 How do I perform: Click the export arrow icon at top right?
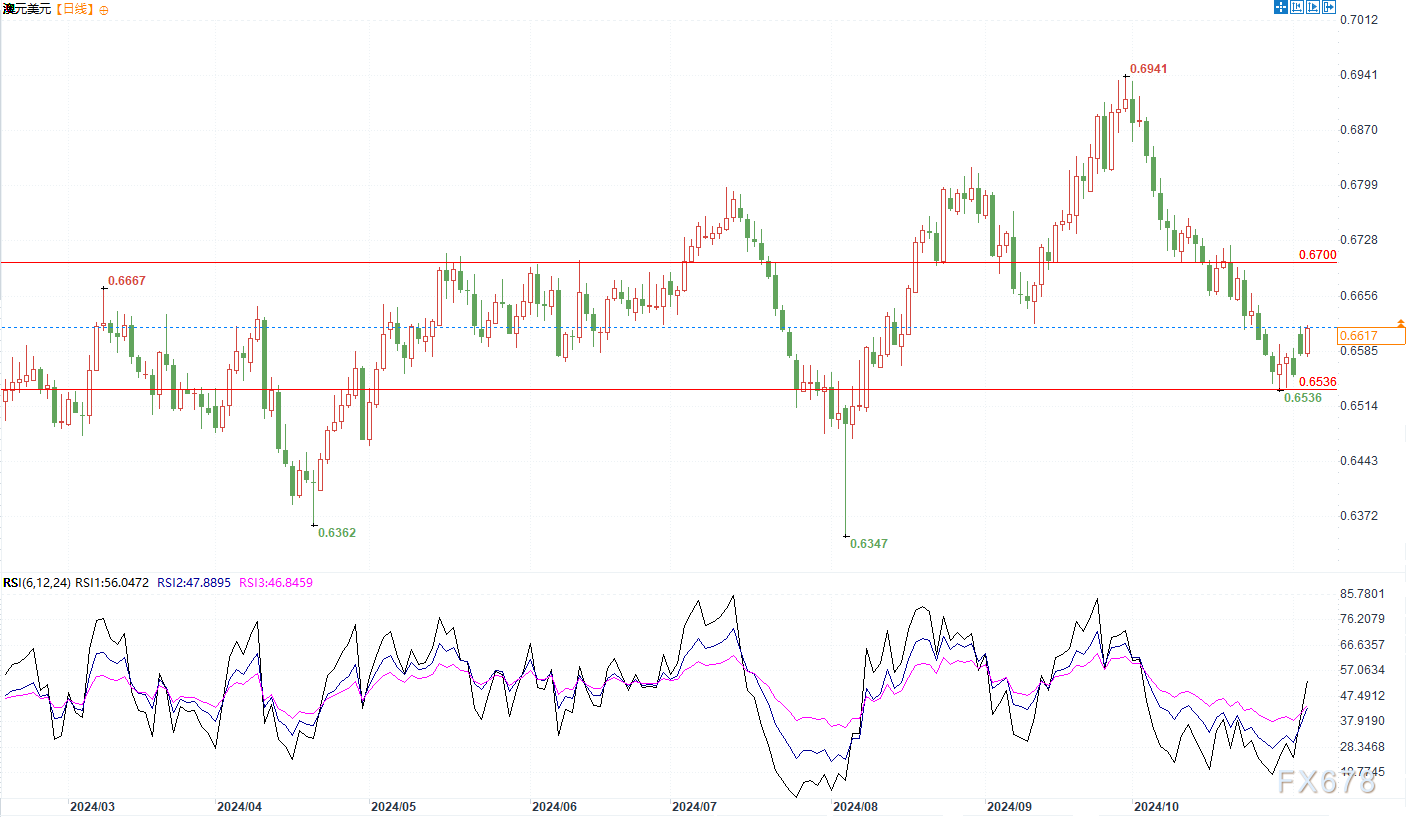coord(1329,7)
